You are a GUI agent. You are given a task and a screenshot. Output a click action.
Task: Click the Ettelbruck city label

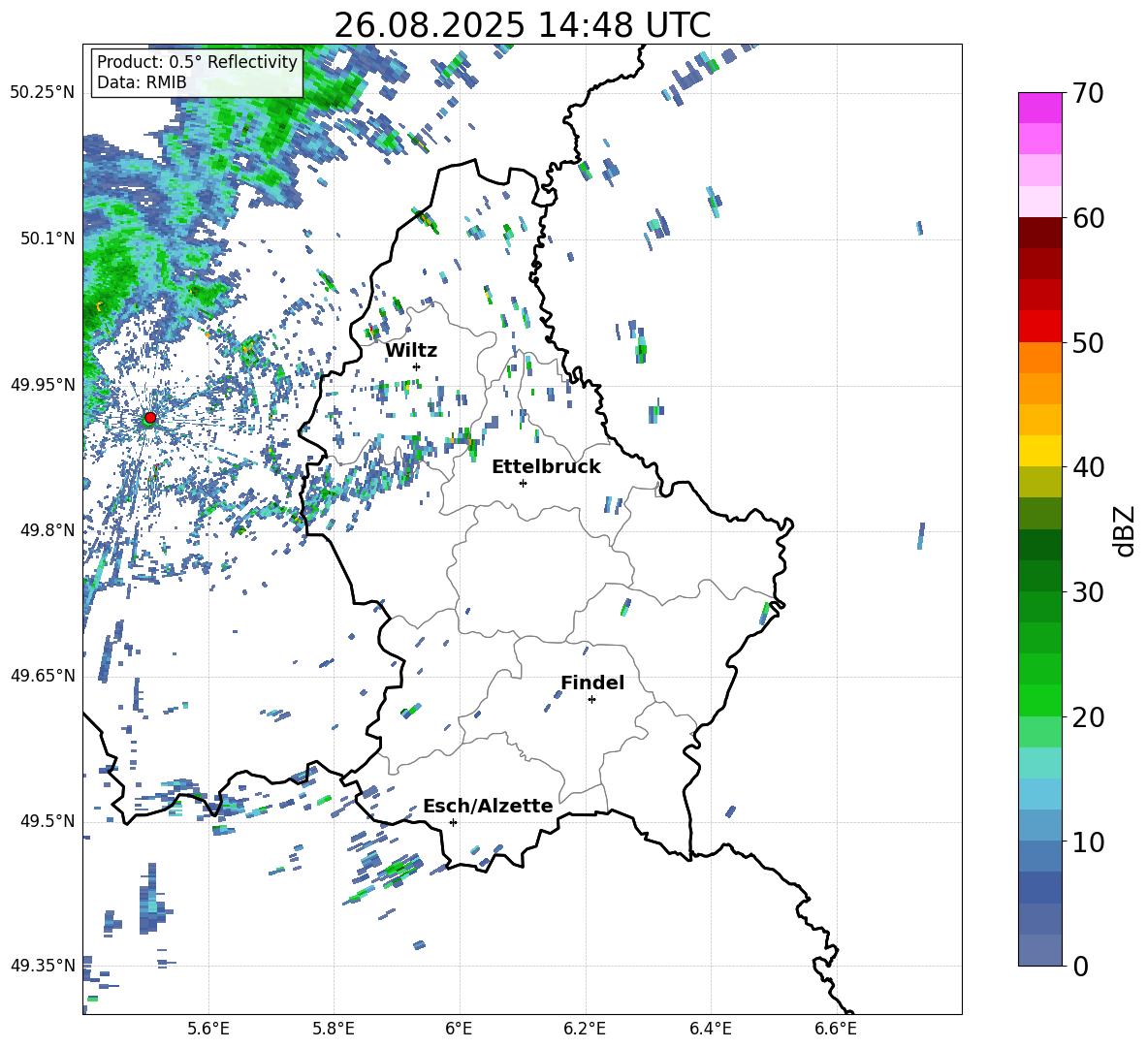click(x=546, y=467)
